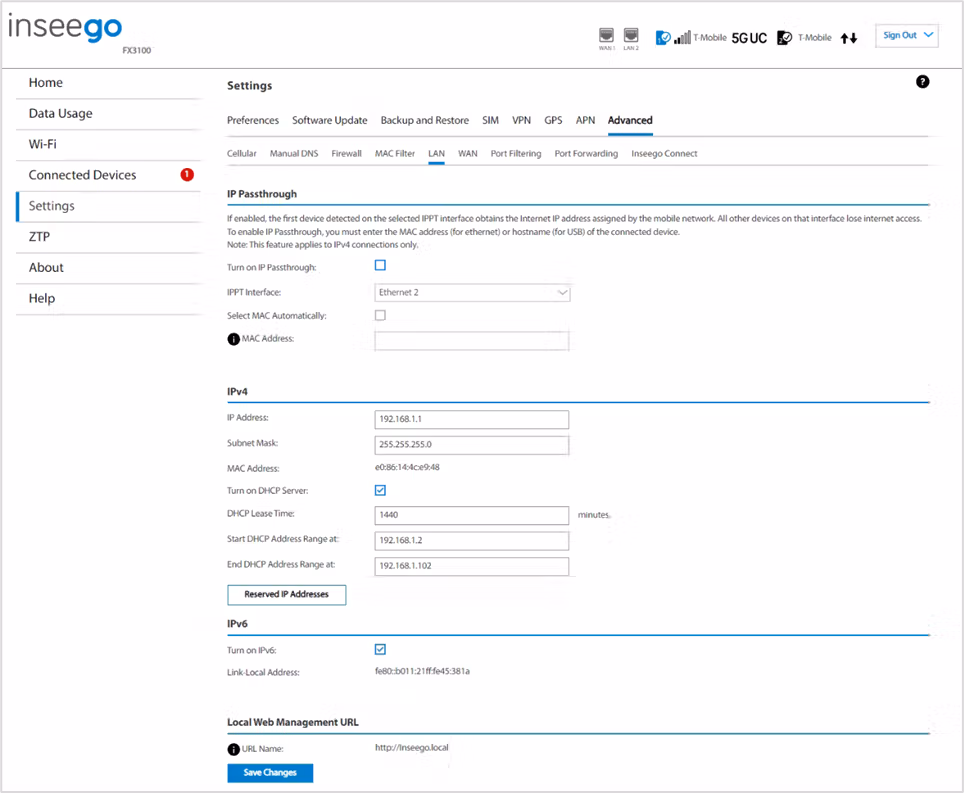Uncheck Turn on IPv6 checkbox
The height and width of the screenshot is (793, 964).
pos(381,650)
